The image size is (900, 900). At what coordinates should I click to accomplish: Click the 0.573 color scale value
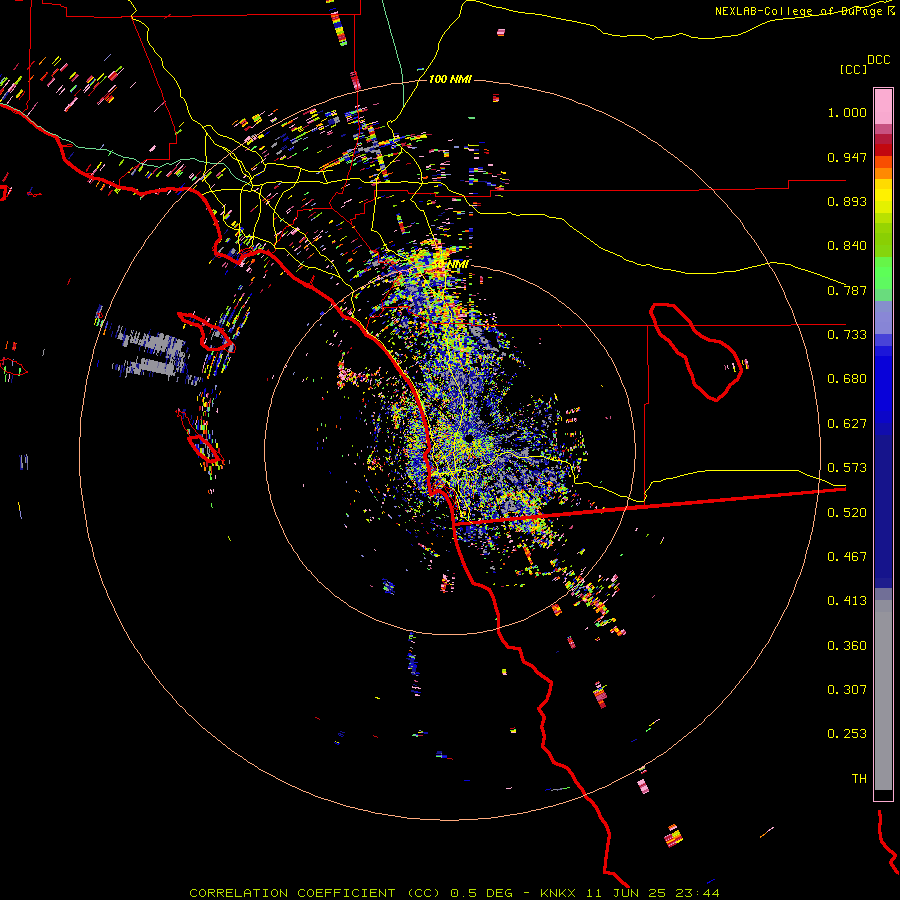[847, 468]
